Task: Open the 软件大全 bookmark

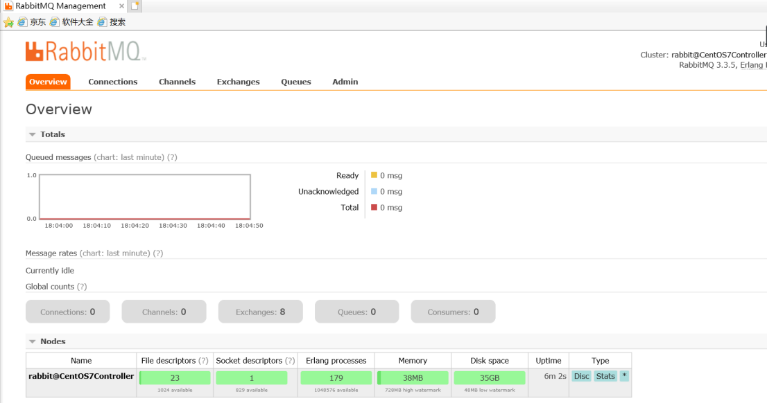Action: [72, 22]
